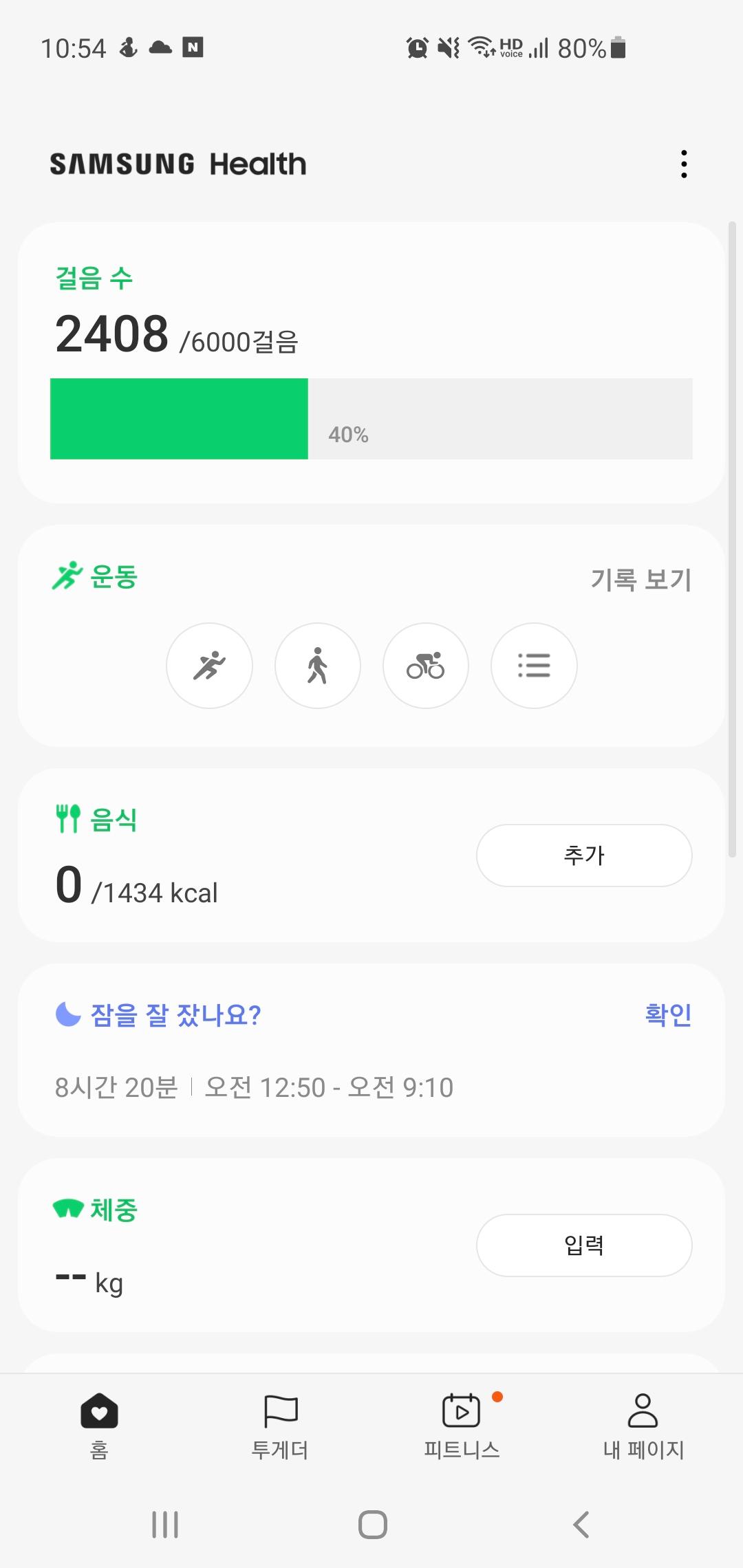Start a walking workout

coord(317,666)
